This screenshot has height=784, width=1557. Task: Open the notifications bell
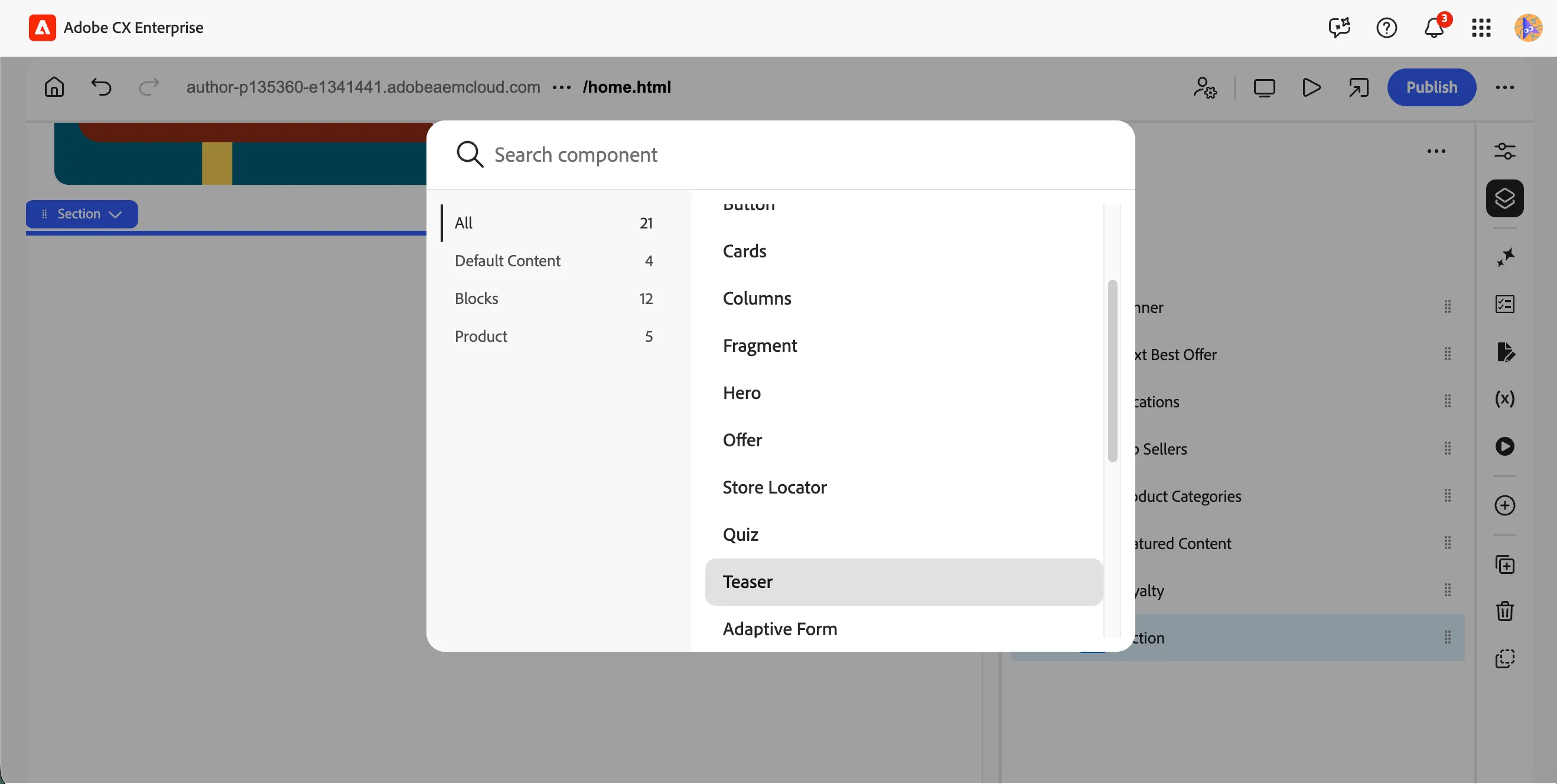point(1434,28)
